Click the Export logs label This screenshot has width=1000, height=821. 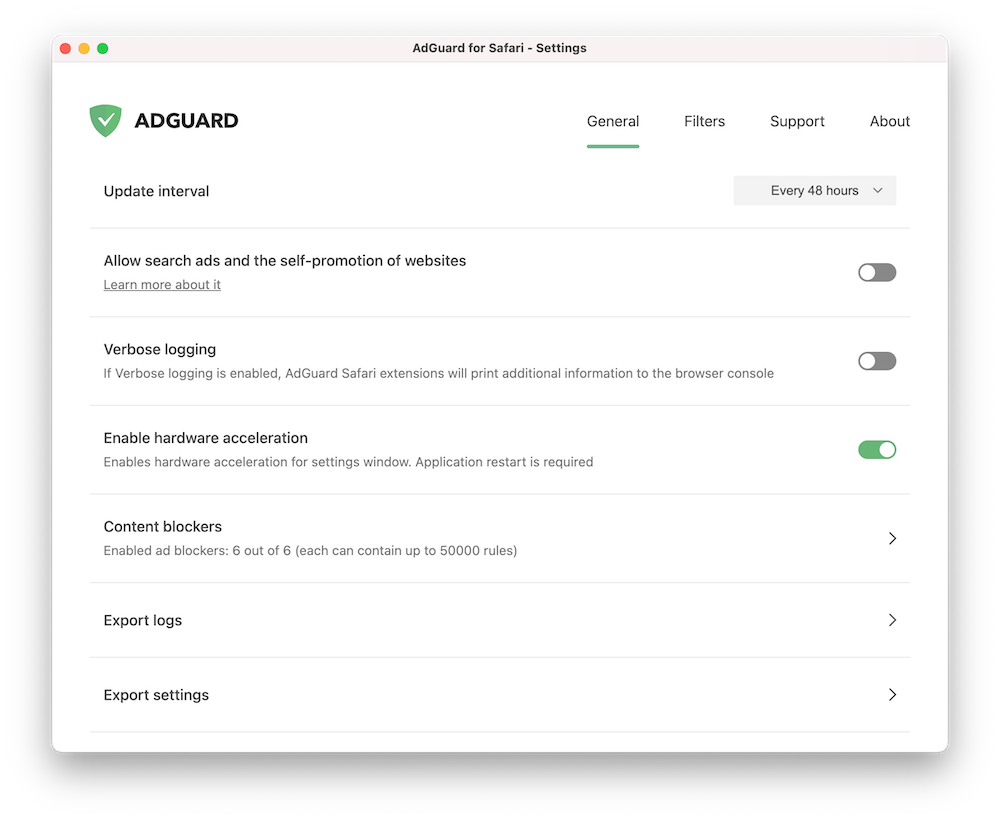click(x=143, y=620)
